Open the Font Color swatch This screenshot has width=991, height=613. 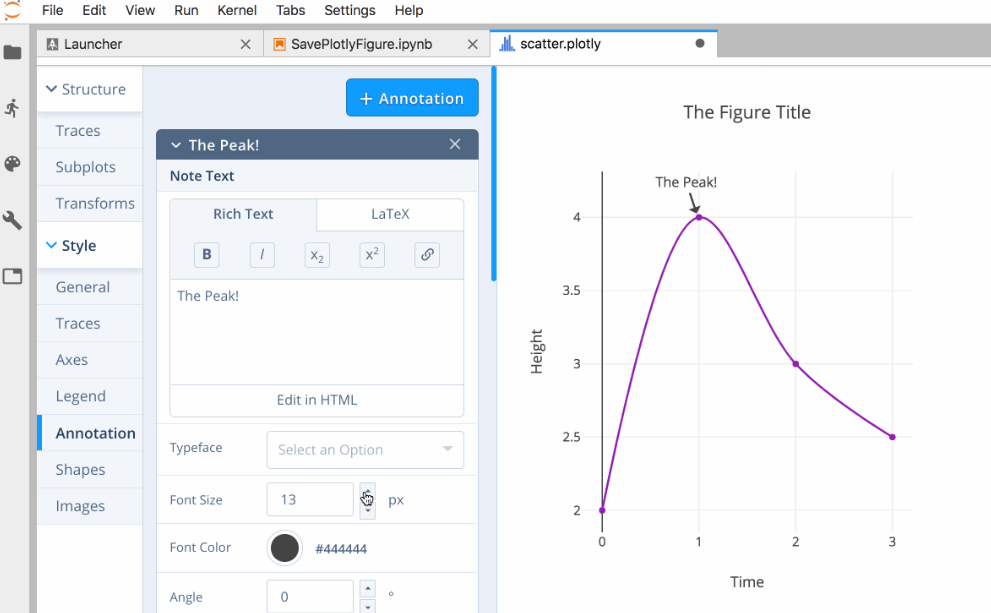coord(284,548)
